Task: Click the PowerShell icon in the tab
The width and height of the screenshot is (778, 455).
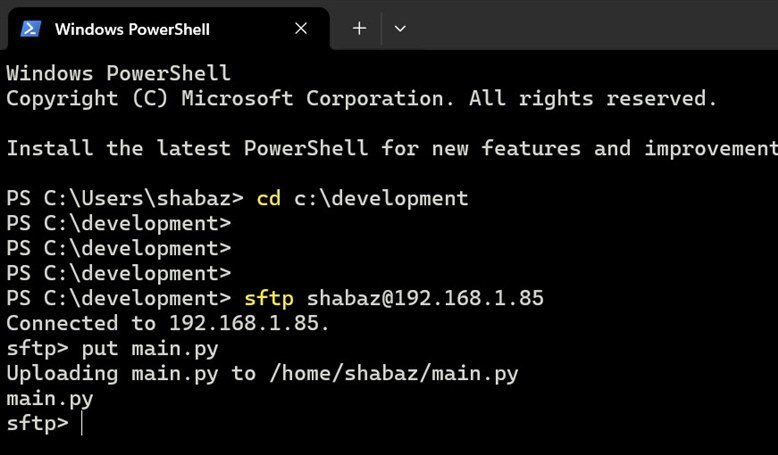Action: (x=30, y=29)
